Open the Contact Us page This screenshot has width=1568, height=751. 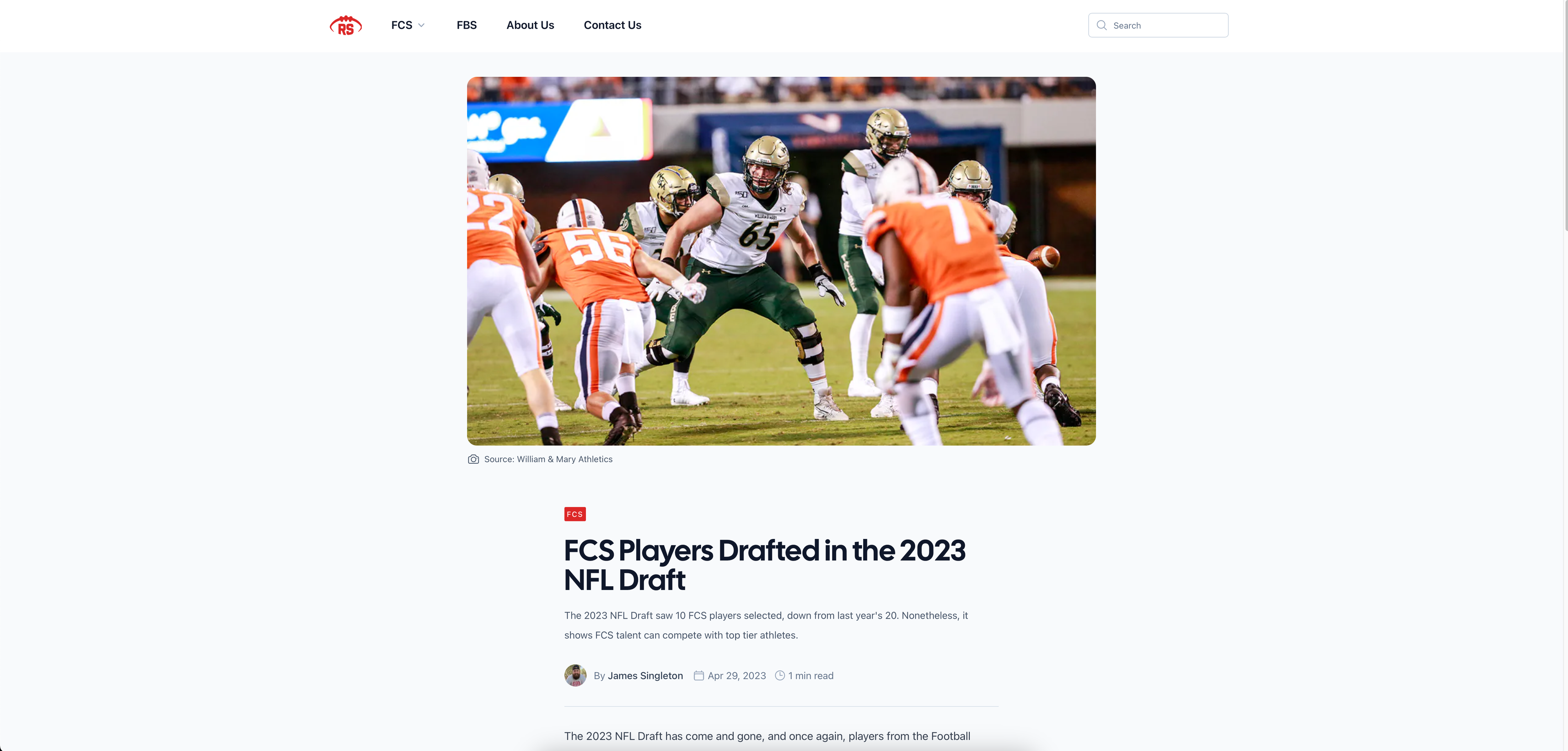click(612, 25)
